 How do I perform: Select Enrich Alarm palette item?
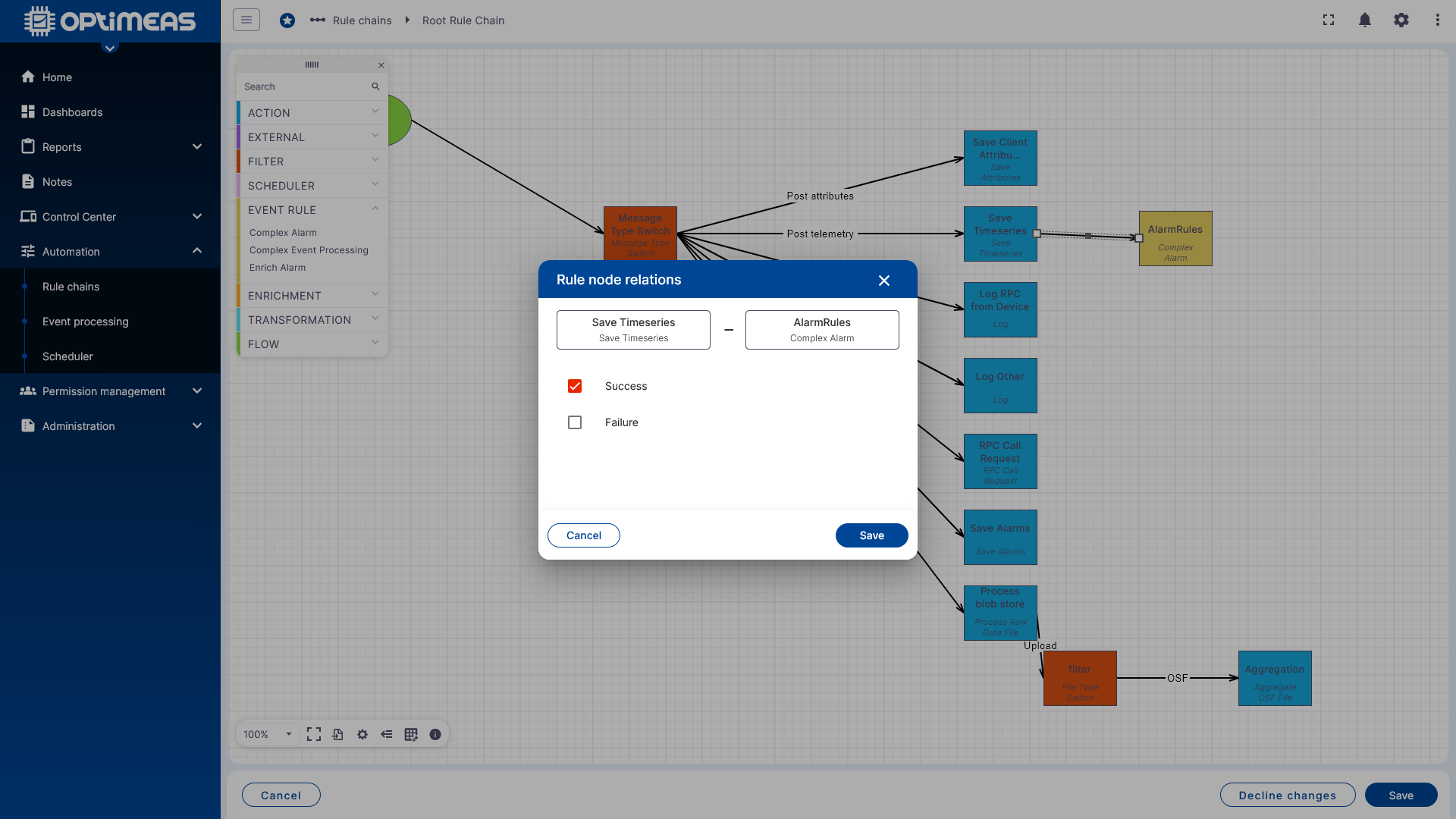[278, 268]
